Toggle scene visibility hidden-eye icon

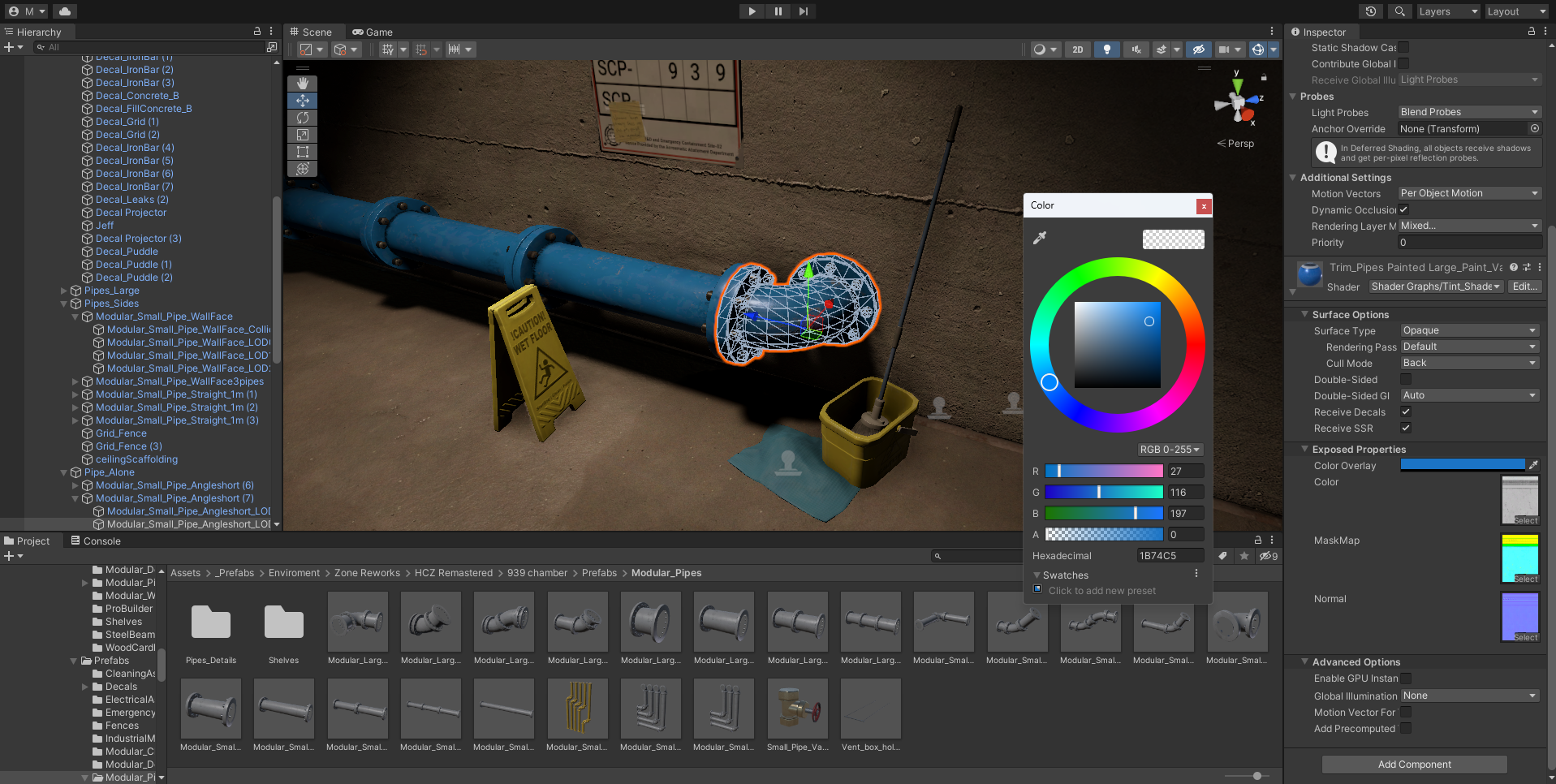point(1198,50)
